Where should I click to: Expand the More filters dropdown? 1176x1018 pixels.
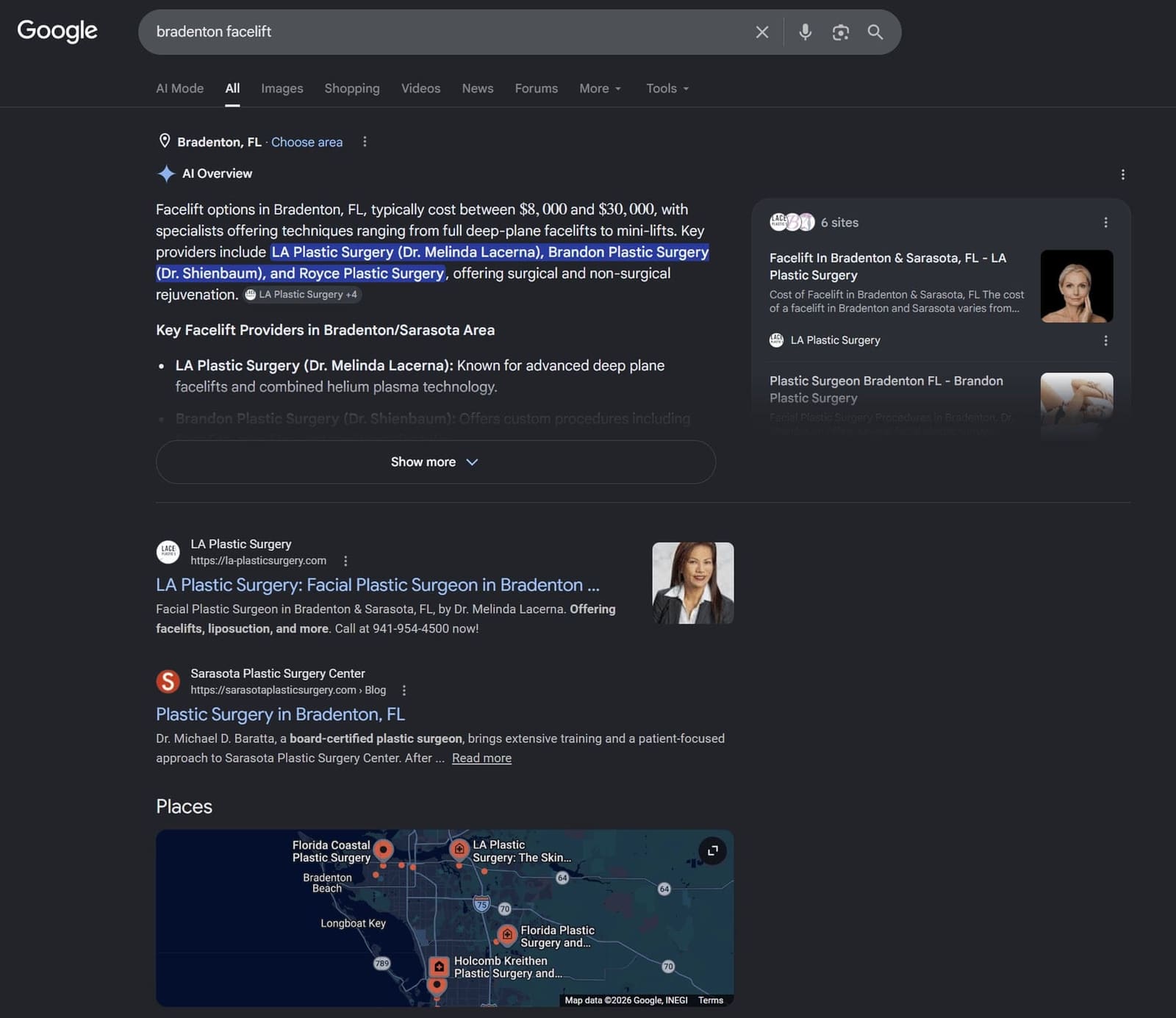click(600, 88)
